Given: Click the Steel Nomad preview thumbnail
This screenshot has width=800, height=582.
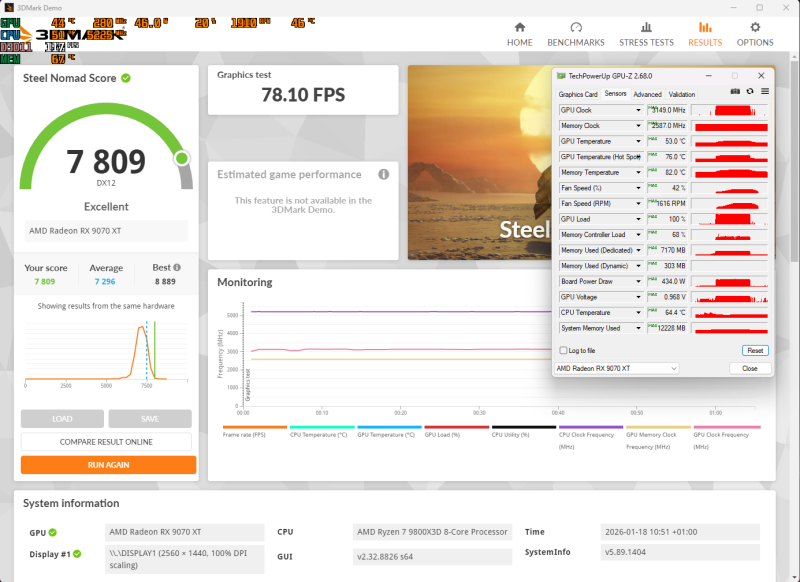Looking at the screenshot, I should [480, 162].
